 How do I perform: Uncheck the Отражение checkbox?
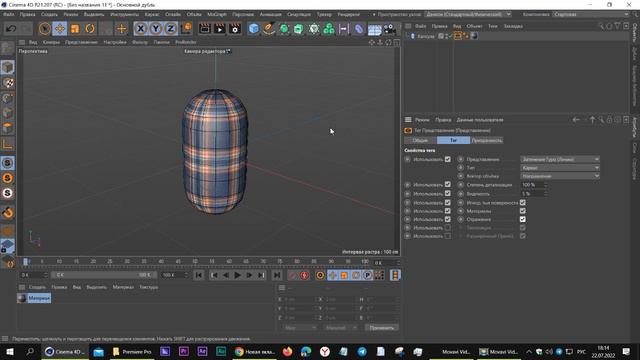tap(522, 219)
